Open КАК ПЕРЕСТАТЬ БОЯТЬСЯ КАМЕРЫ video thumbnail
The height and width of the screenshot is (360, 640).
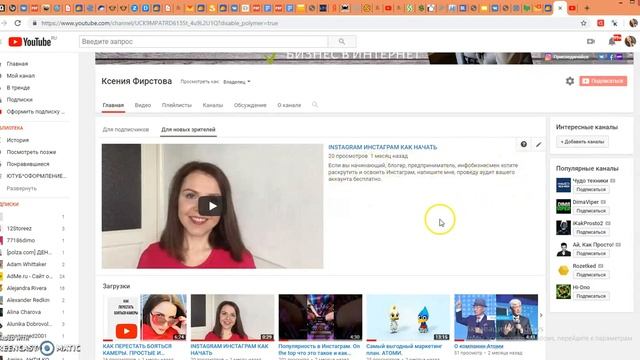[144, 318]
